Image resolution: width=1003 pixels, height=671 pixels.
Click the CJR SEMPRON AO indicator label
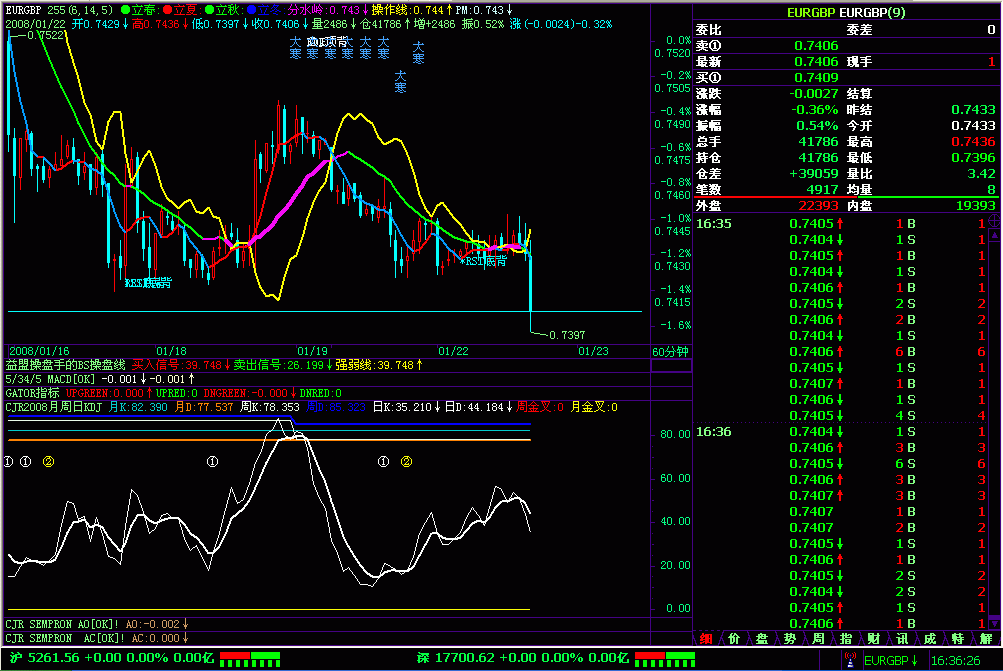(x=62, y=624)
